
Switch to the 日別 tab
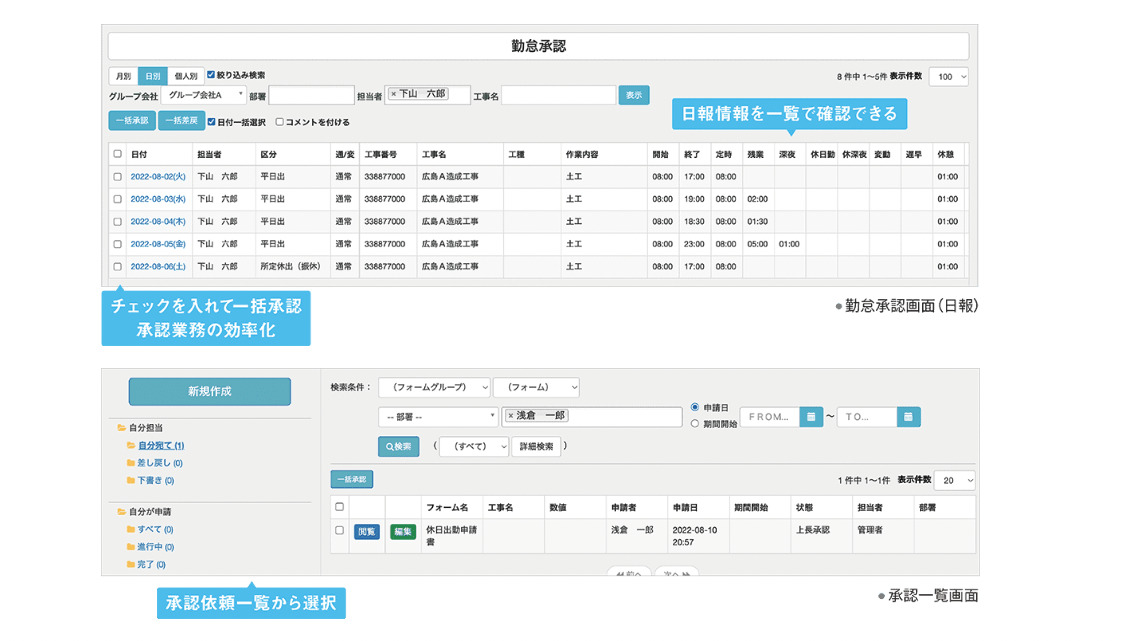[x=153, y=76]
